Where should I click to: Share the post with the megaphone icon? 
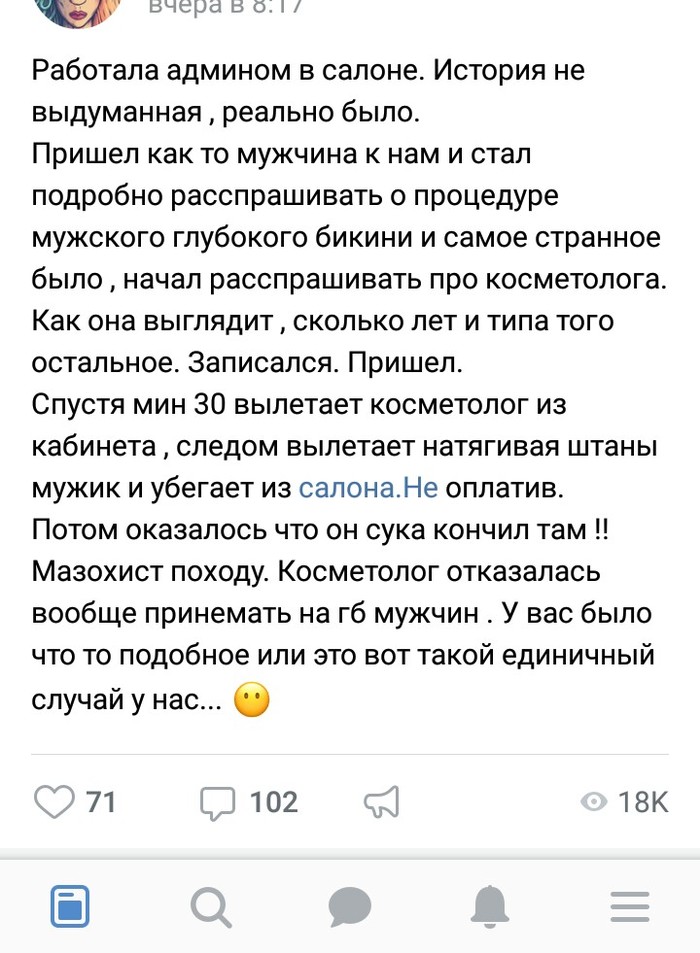coord(381,801)
